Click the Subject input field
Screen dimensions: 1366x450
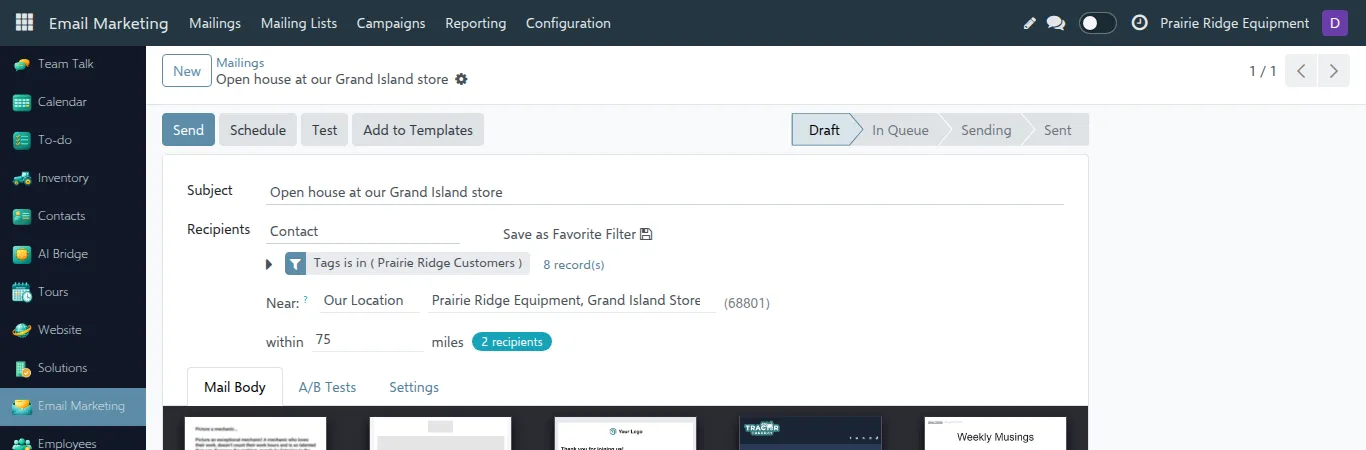click(x=665, y=192)
